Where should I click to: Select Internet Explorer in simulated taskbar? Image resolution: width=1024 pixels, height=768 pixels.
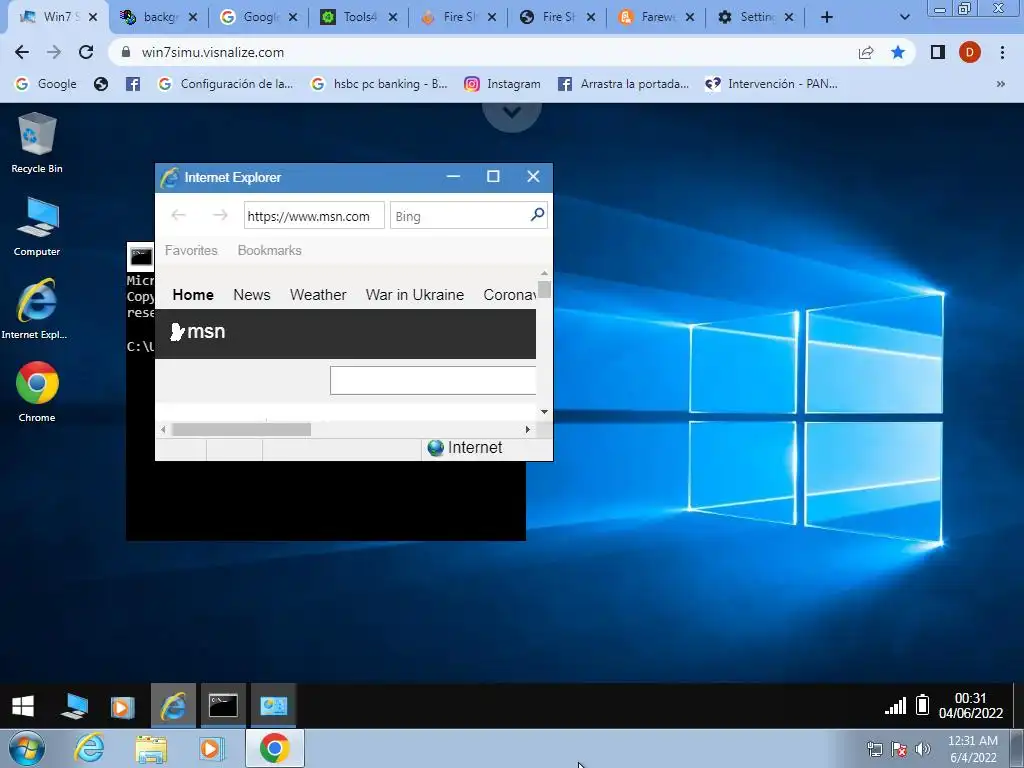point(173,706)
